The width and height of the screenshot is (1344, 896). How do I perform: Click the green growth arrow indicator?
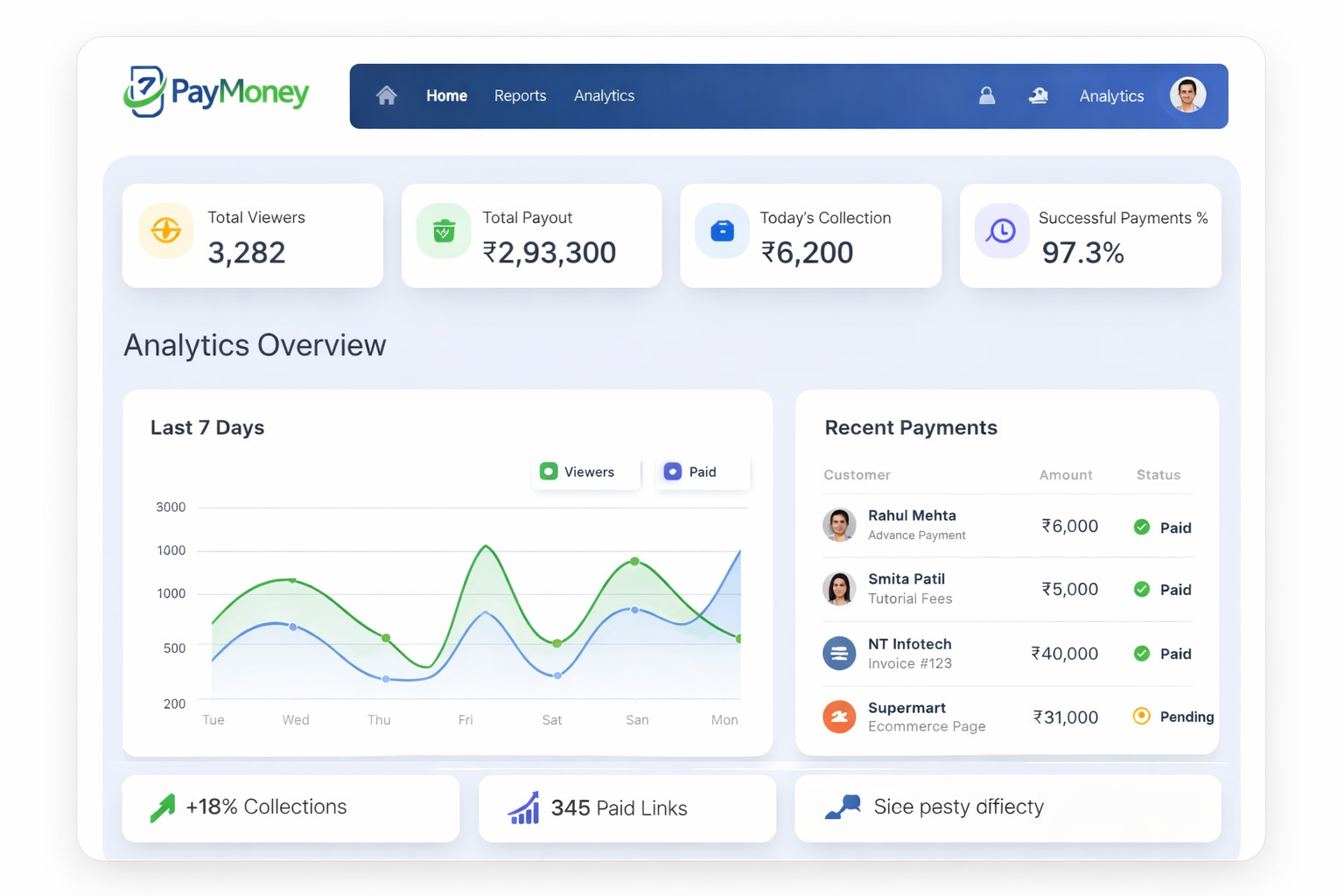click(x=163, y=807)
